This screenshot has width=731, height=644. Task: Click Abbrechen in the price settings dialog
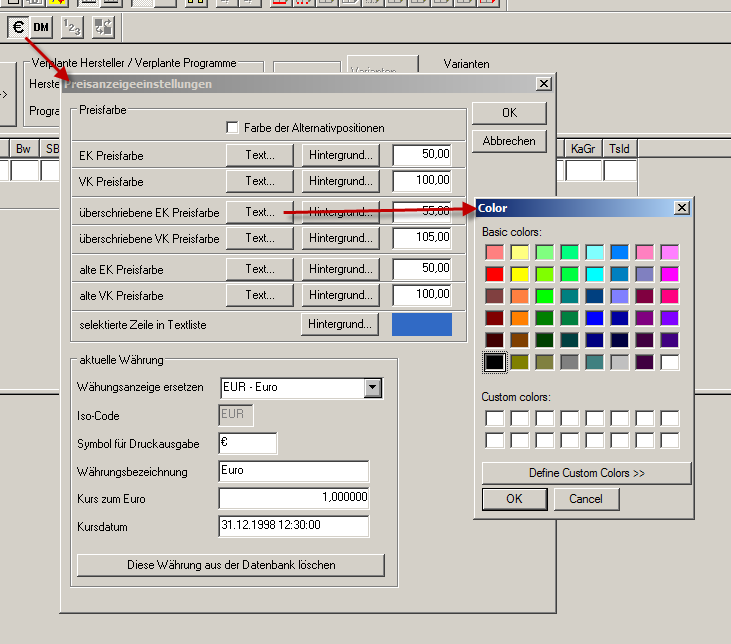tap(509, 141)
